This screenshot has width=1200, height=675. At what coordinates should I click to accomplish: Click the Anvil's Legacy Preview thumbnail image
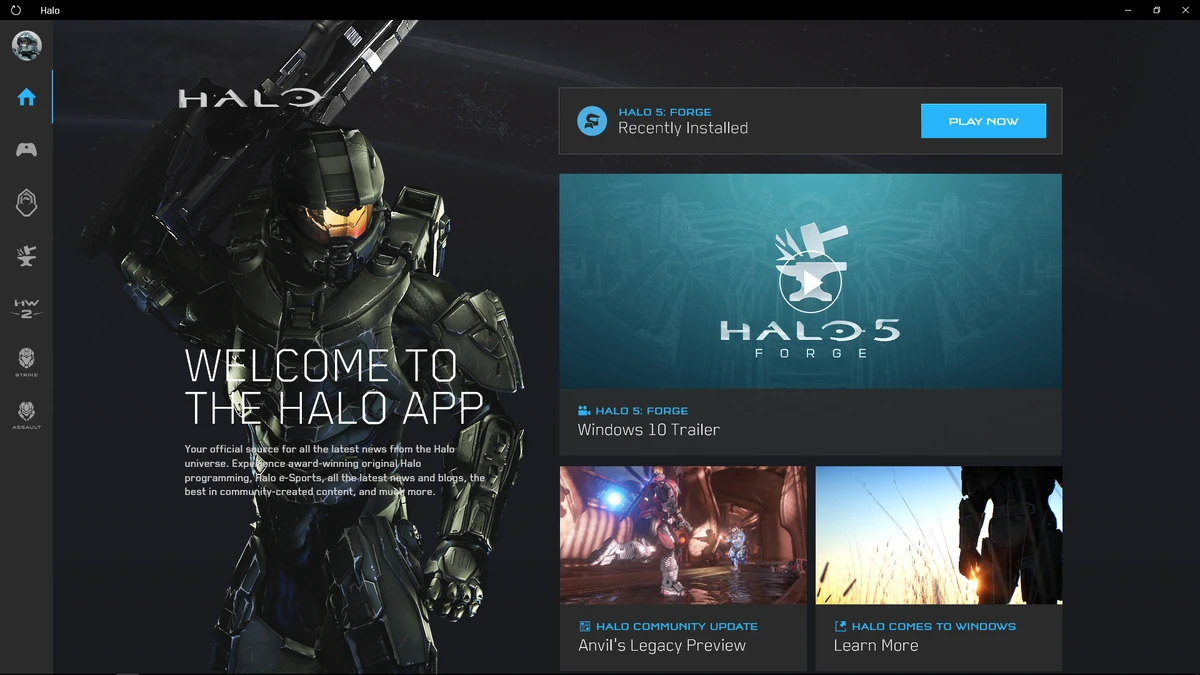(x=683, y=534)
